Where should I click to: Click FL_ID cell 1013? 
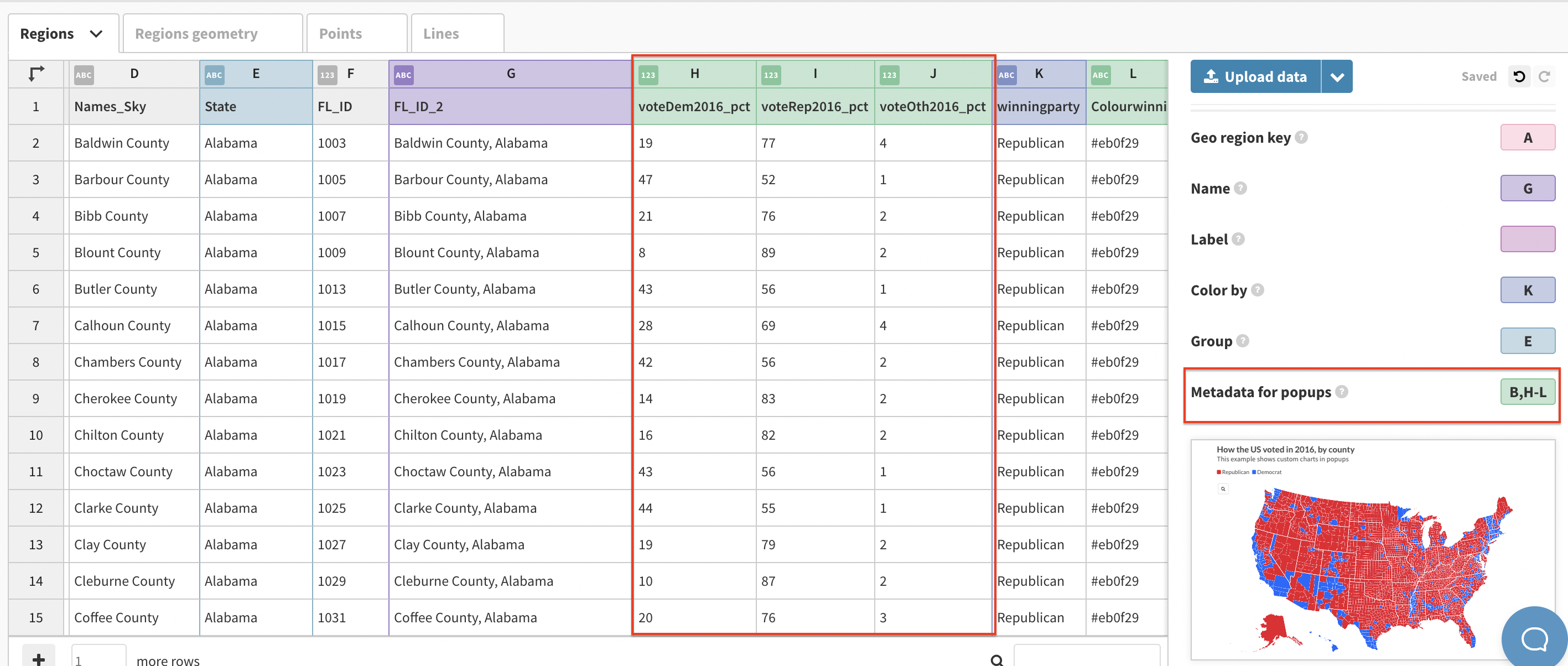pos(351,289)
